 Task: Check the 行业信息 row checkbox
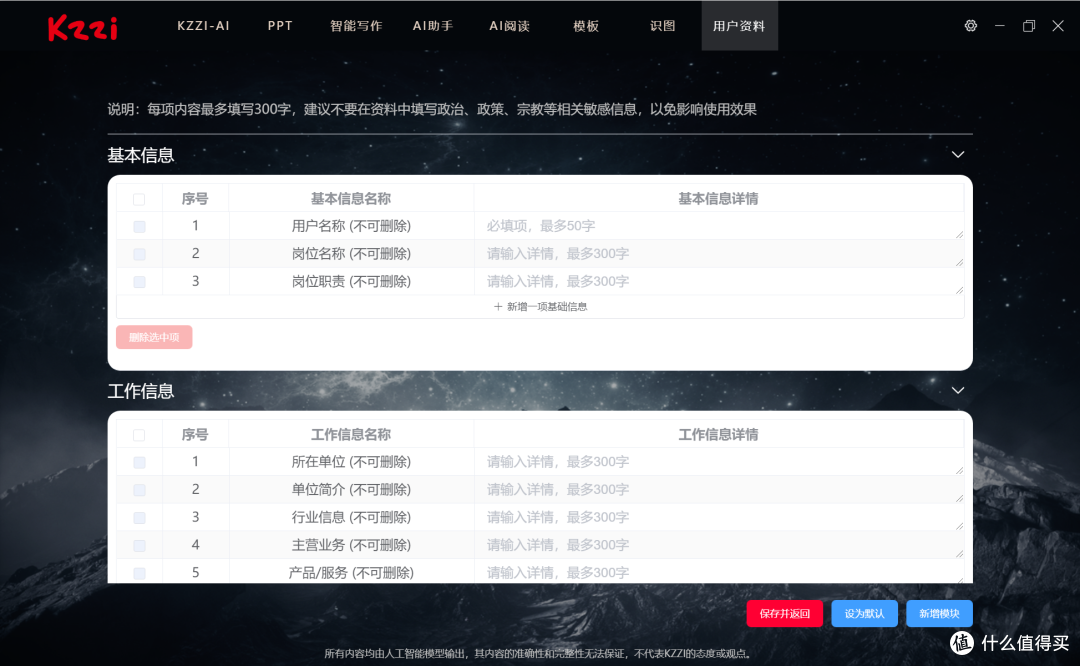coord(139,517)
